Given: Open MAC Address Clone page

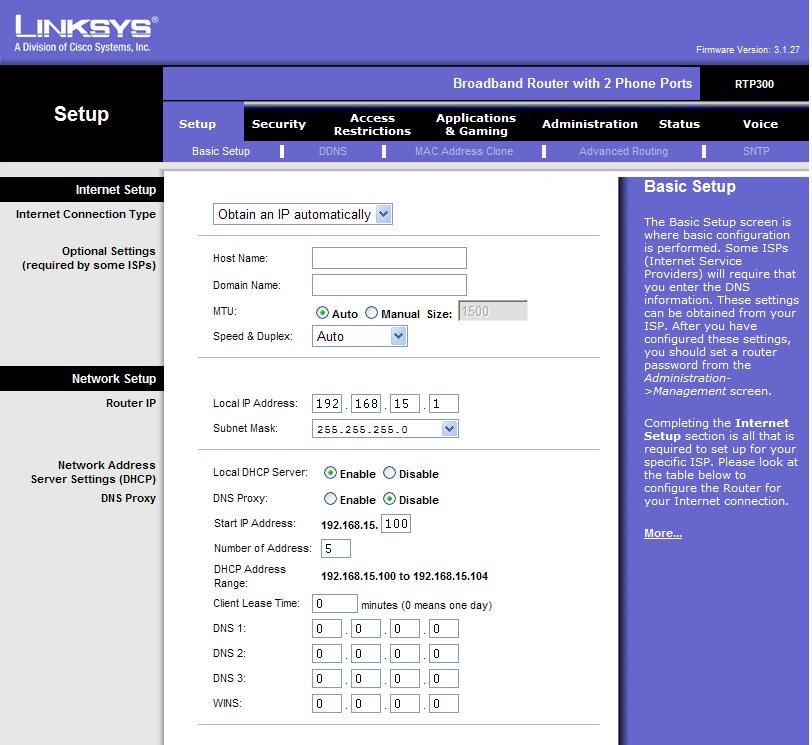Looking at the screenshot, I should tap(463, 151).
